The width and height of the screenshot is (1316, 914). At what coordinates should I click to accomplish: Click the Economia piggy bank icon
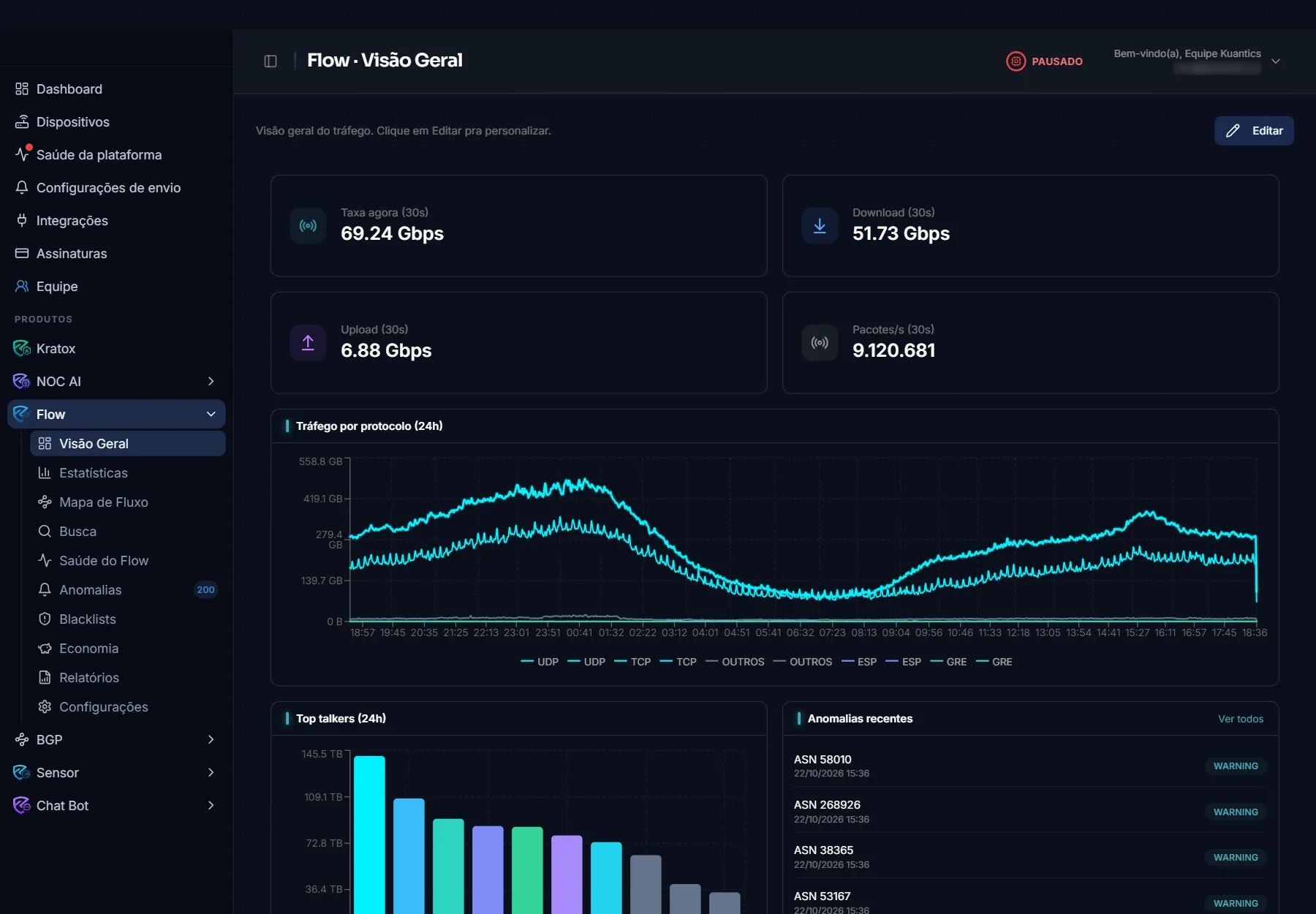pyautogui.click(x=45, y=649)
